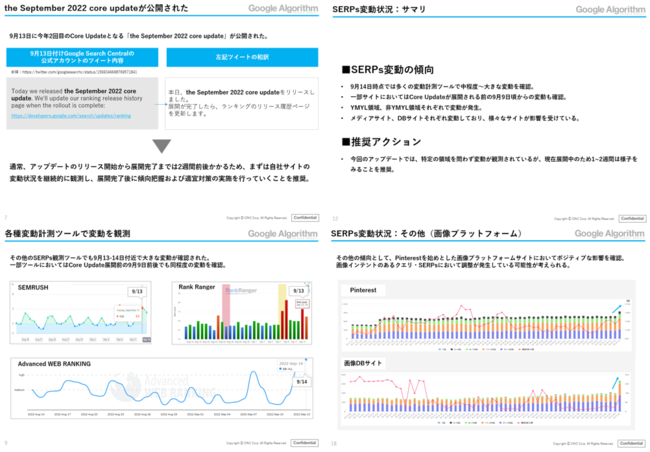This screenshot has width=650, height=452.
Task: Select the ■推奨アクション heading
Action: tap(381, 142)
